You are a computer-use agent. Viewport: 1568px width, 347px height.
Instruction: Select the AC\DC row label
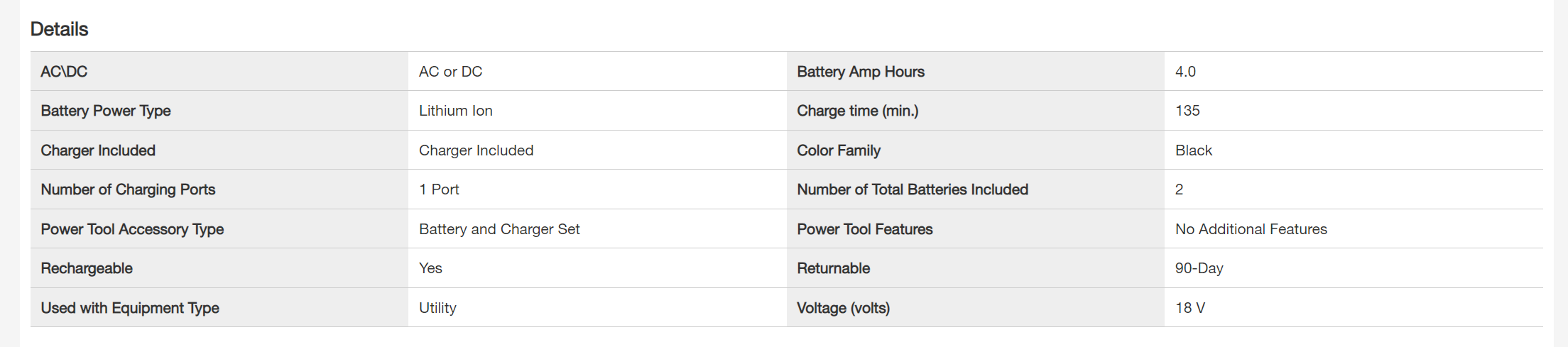[x=64, y=72]
